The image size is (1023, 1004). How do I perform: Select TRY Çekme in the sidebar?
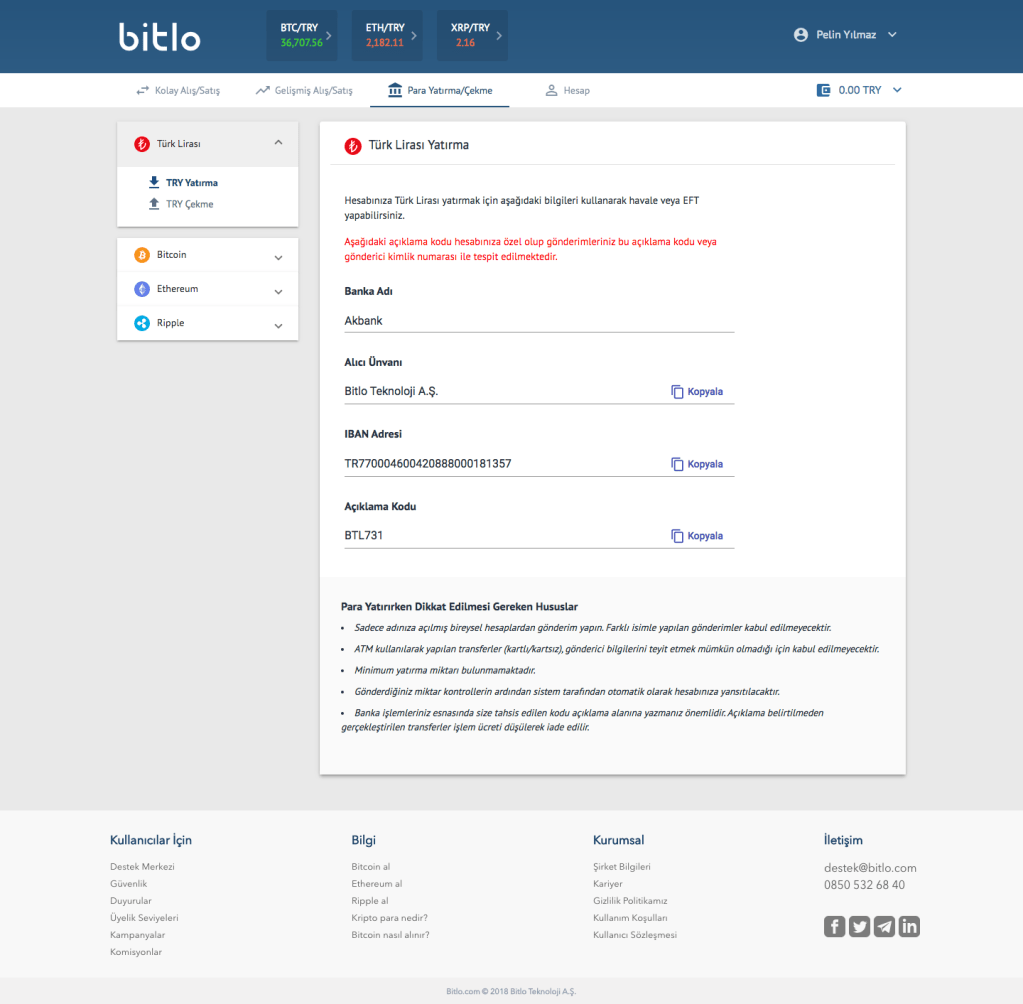click(189, 204)
